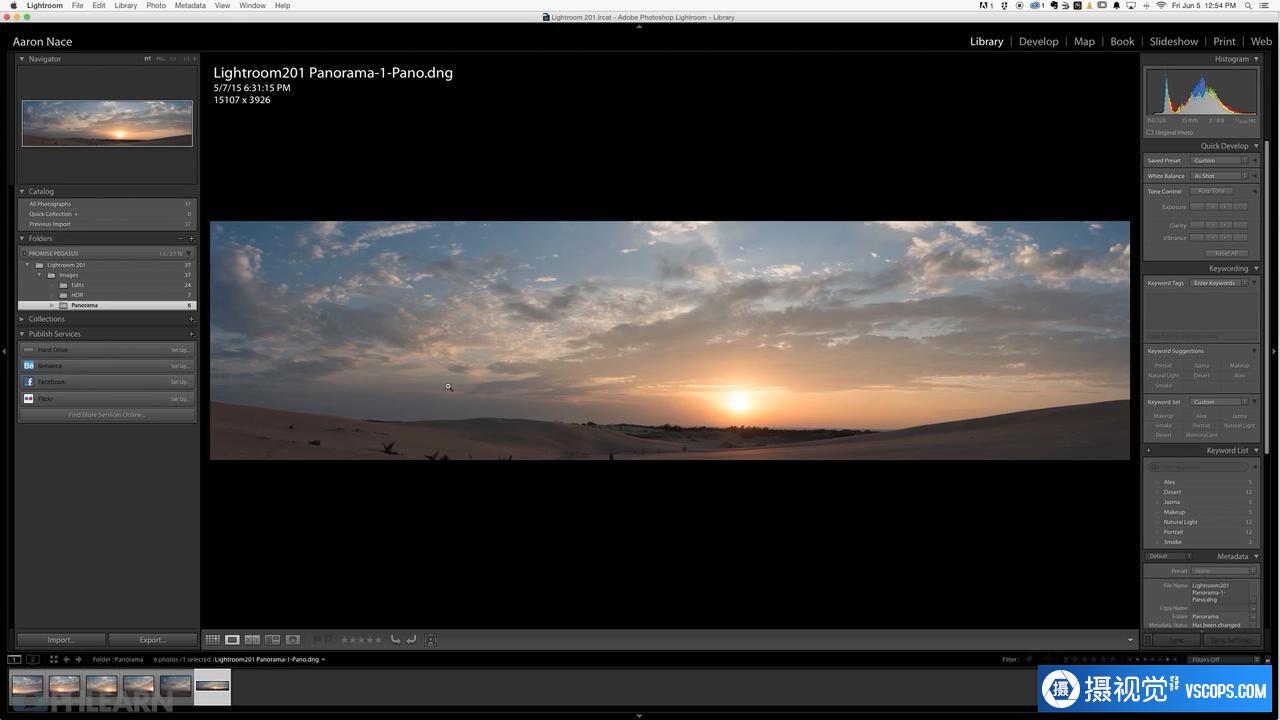Click the add folder plus icon
The image size is (1280, 720).
coord(191,239)
